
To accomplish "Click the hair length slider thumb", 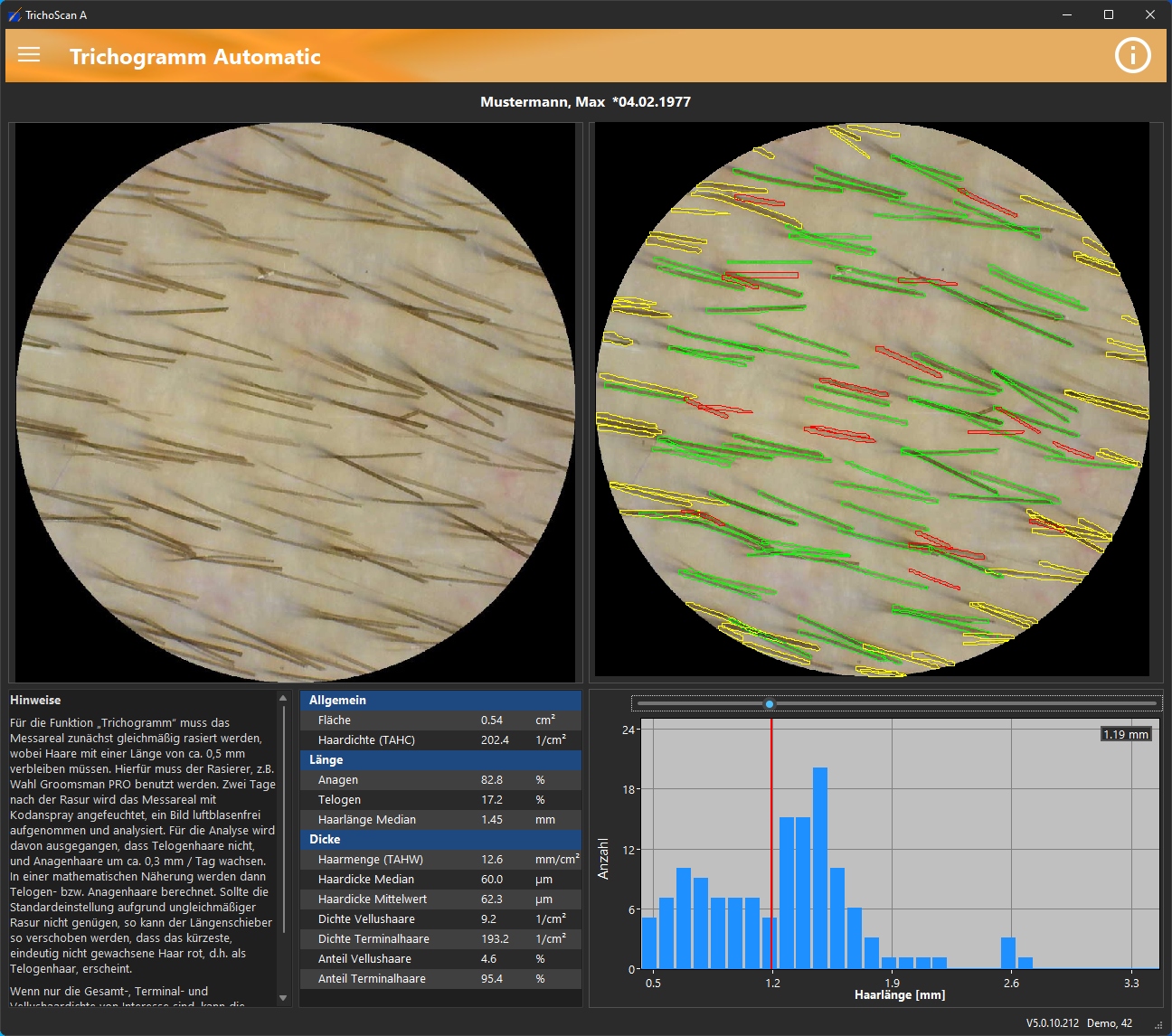I will (x=770, y=703).
